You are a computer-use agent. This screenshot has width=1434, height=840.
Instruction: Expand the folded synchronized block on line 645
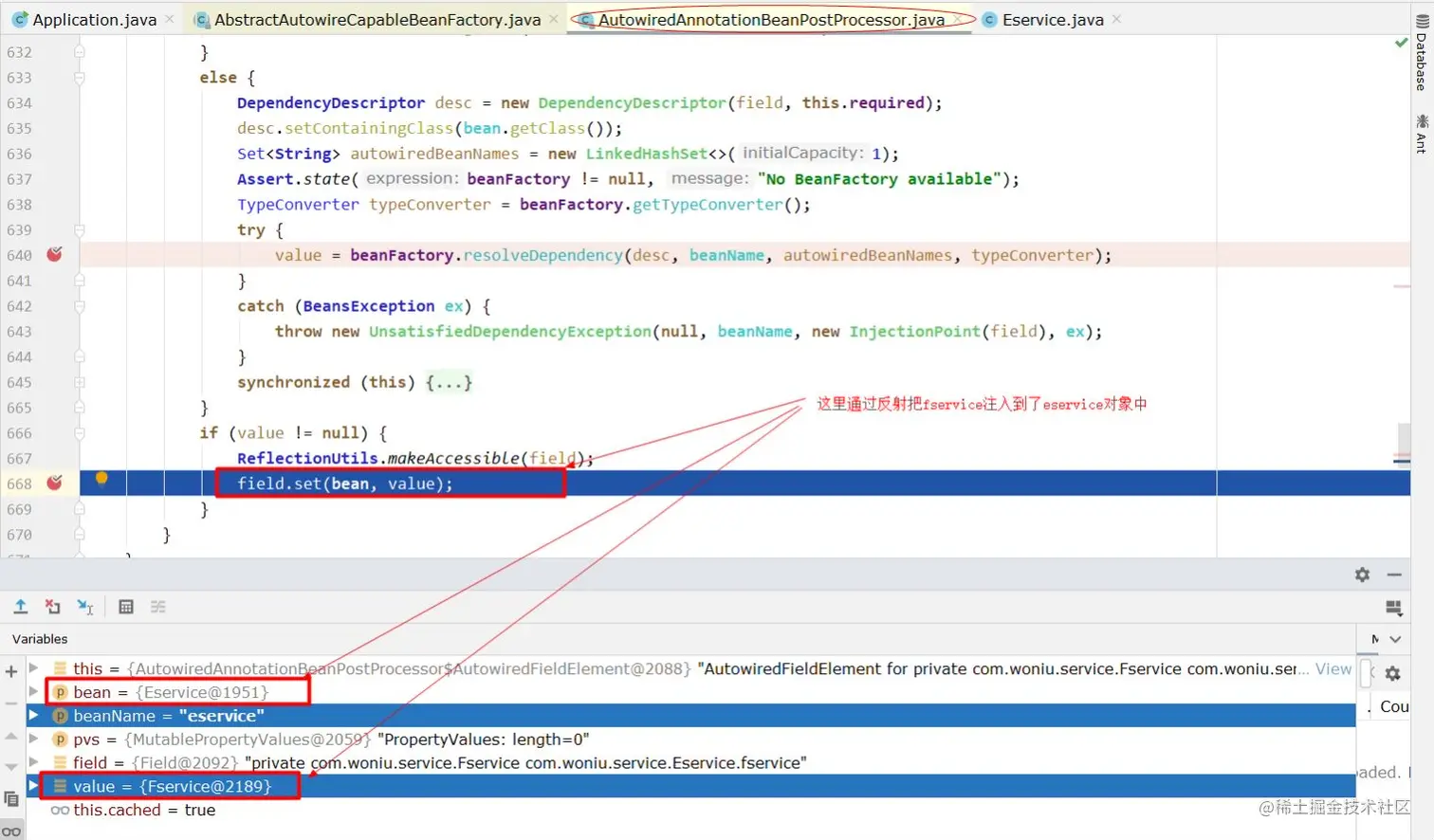pyautogui.click(x=80, y=382)
